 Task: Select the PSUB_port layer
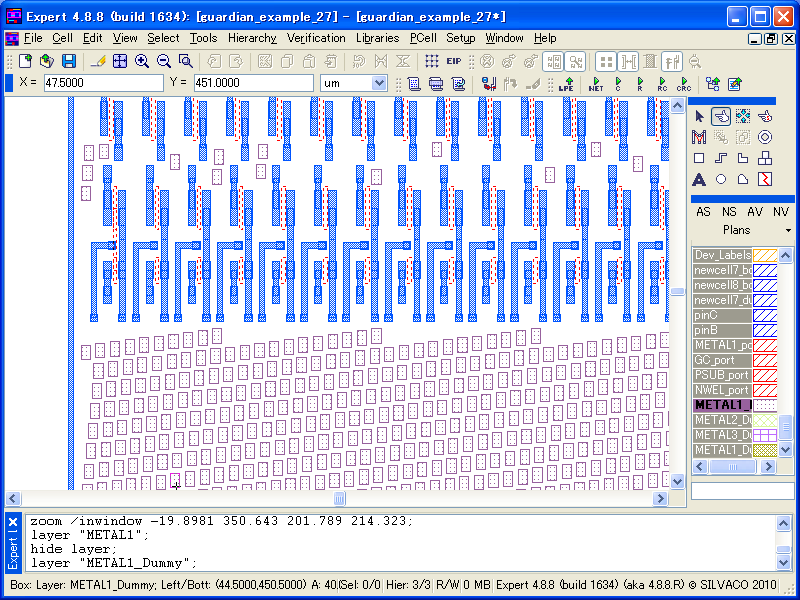(x=721, y=375)
